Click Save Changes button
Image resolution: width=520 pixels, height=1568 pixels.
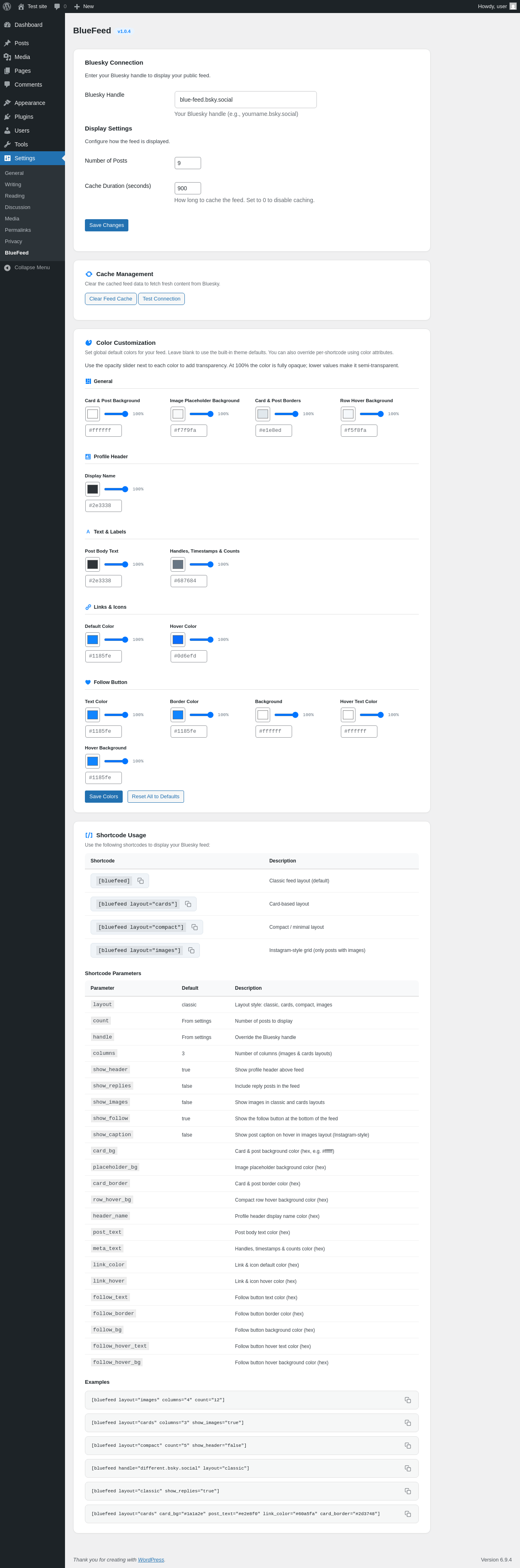106,225
